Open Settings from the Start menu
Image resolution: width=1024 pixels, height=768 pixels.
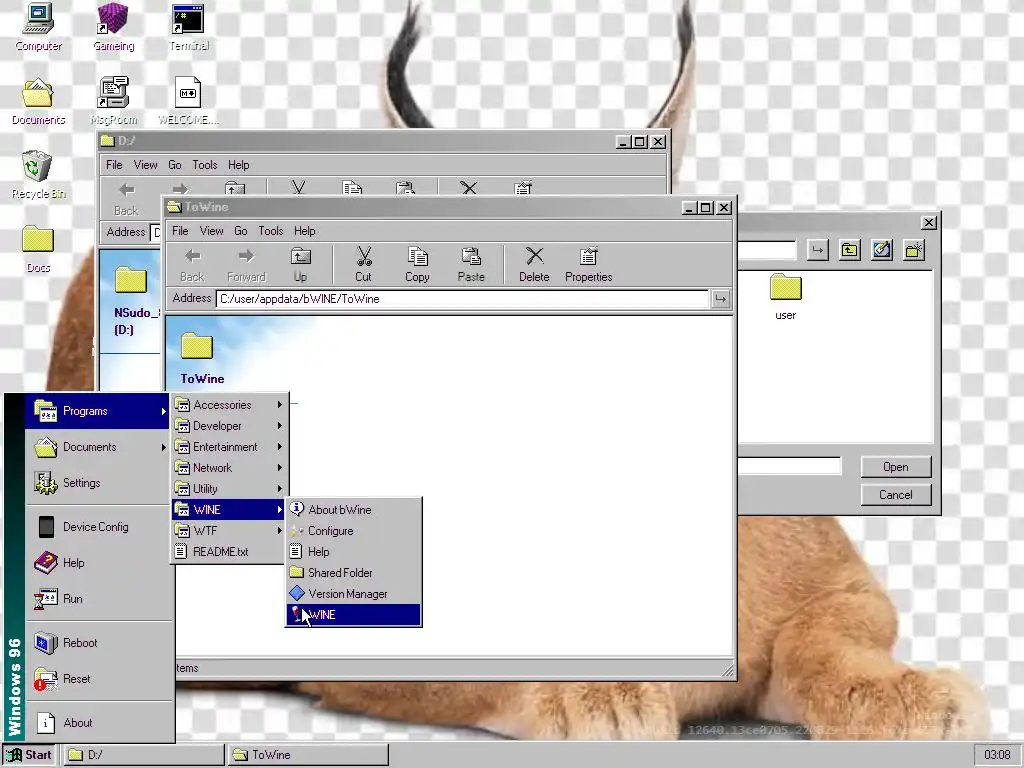[97, 483]
